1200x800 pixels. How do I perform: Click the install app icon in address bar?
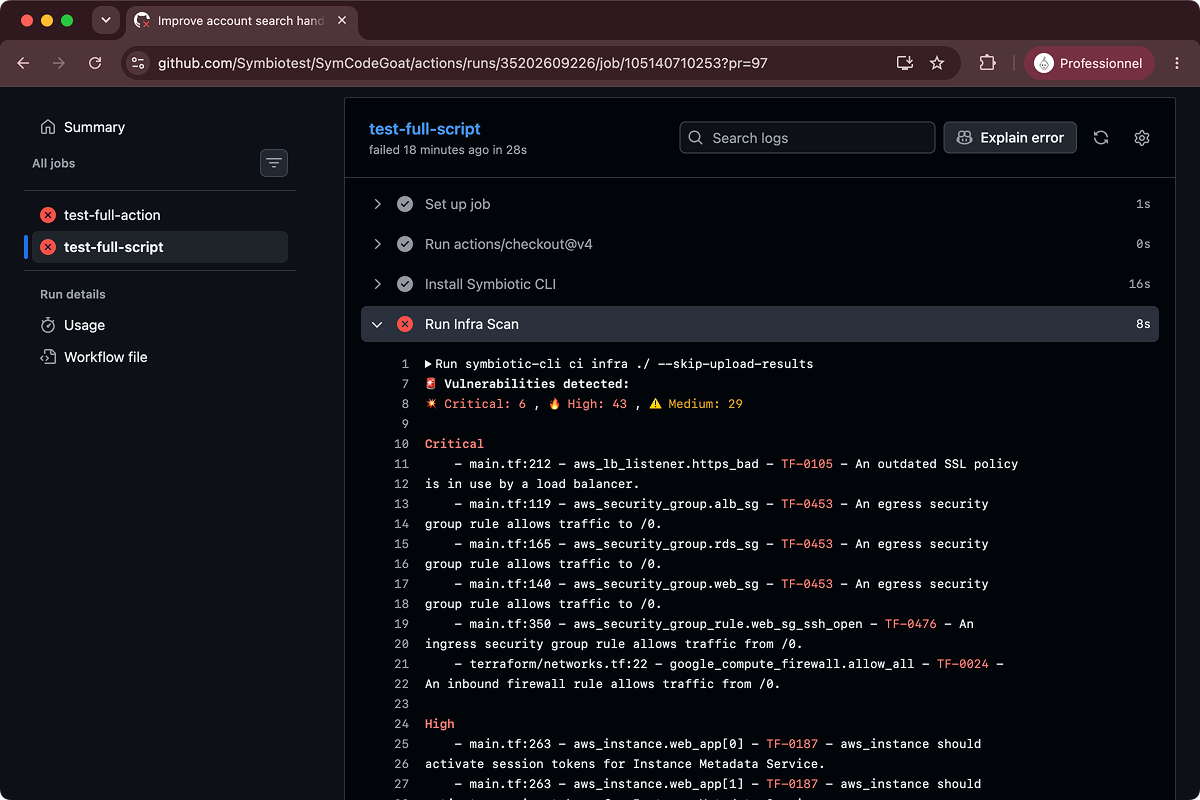click(x=905, y=63)
